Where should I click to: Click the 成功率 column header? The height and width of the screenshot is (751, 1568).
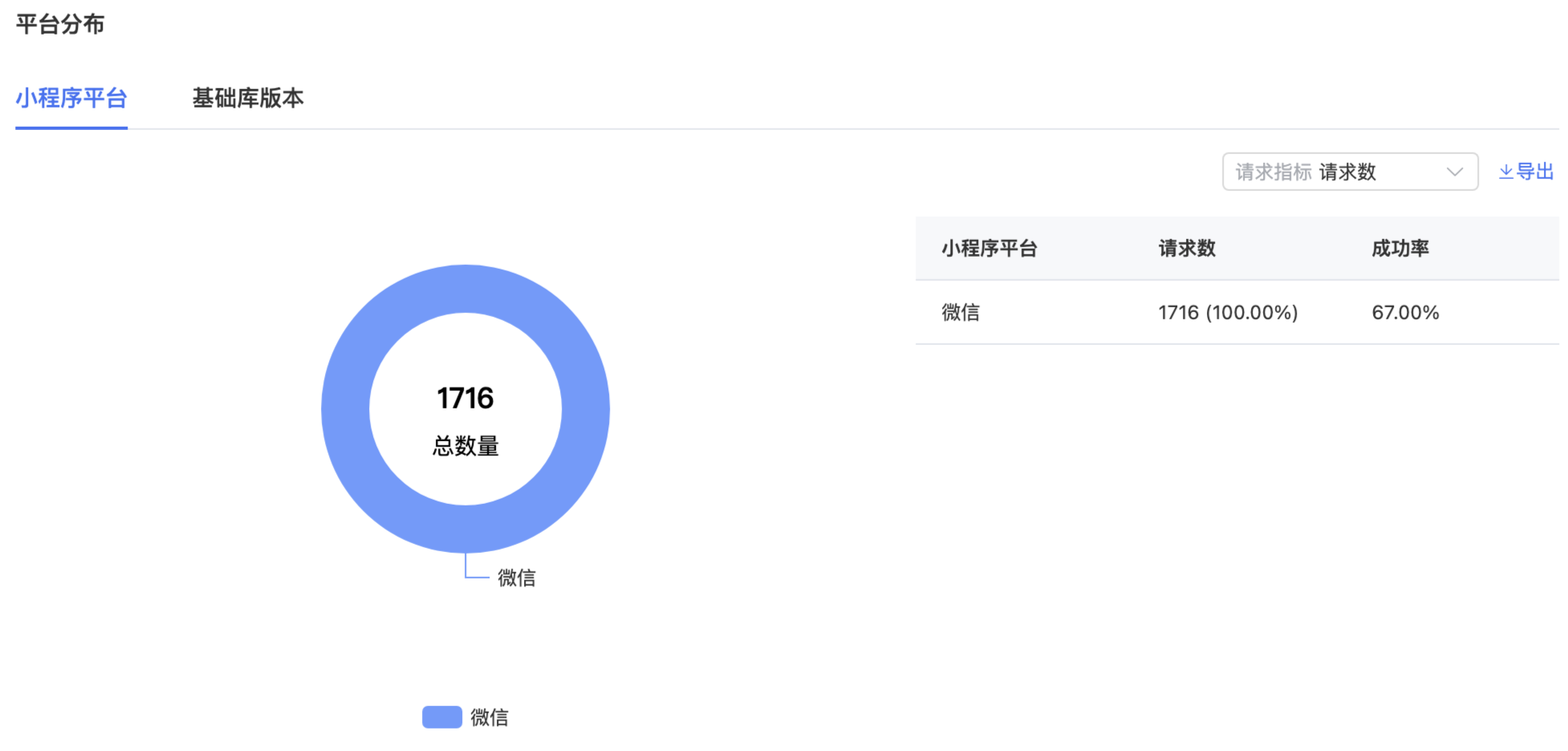[x=1400, y=249]
